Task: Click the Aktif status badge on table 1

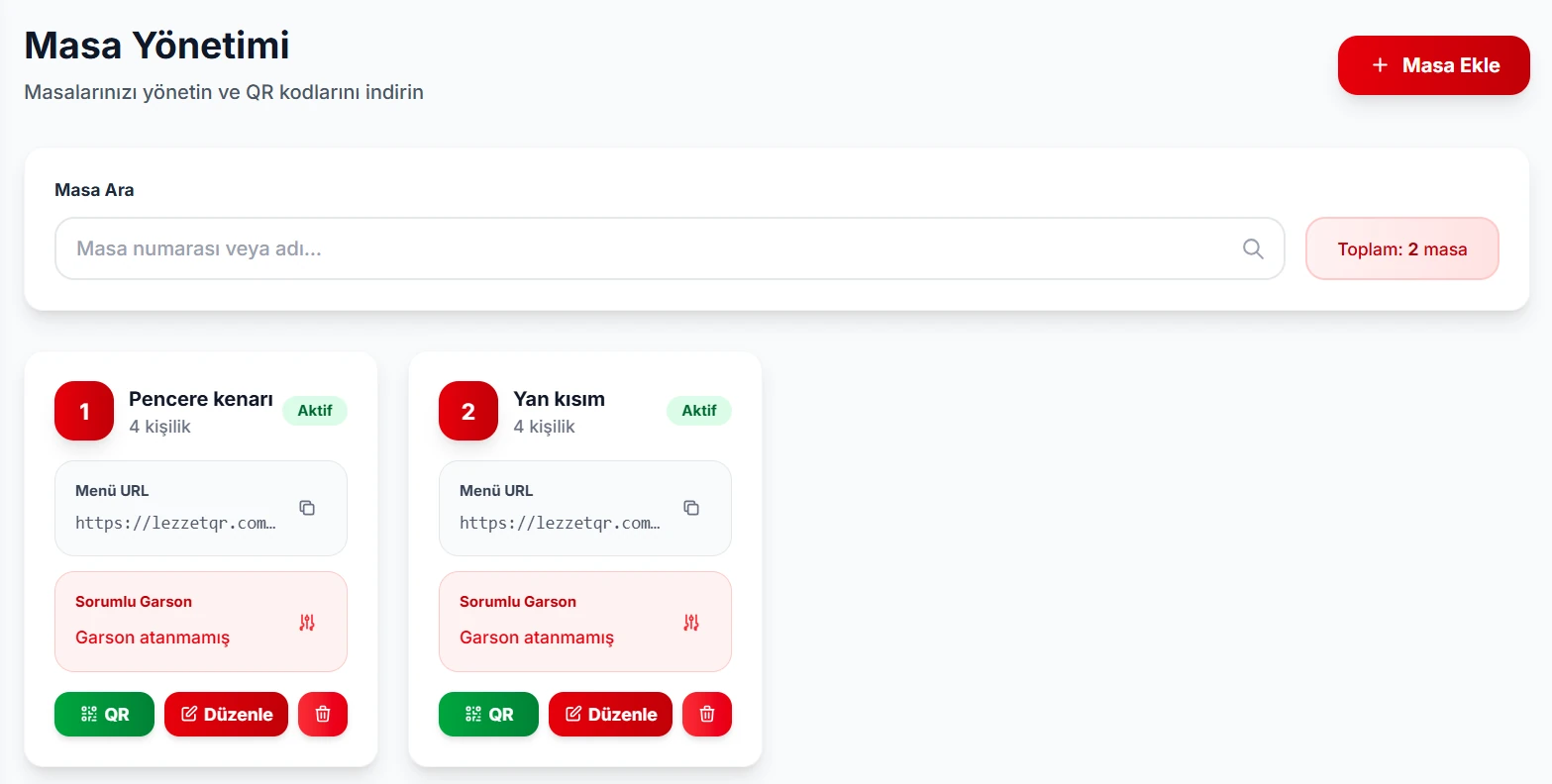Action: (x=315, y=411)
